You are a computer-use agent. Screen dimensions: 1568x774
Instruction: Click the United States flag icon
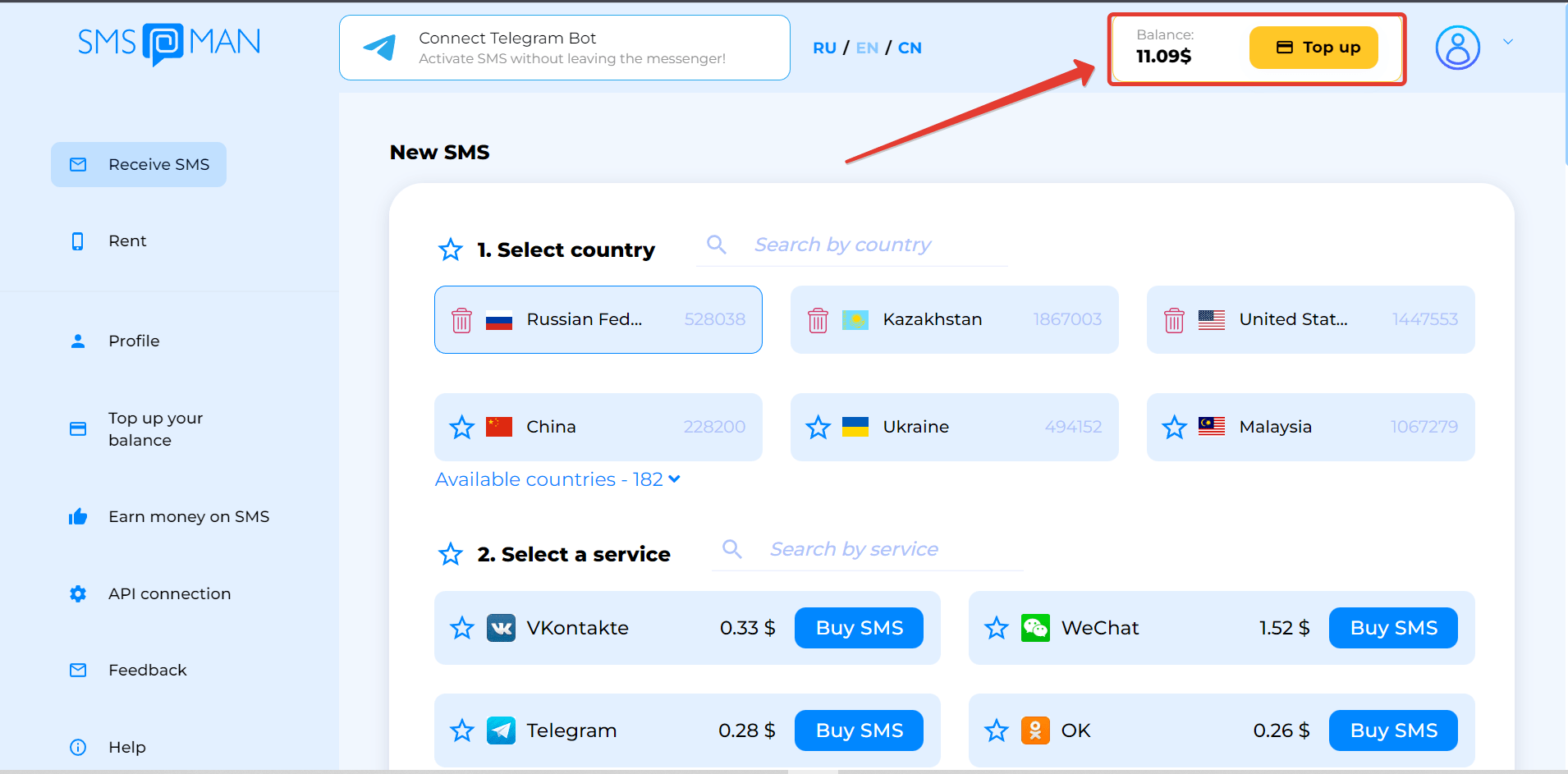pos(1212,320)
